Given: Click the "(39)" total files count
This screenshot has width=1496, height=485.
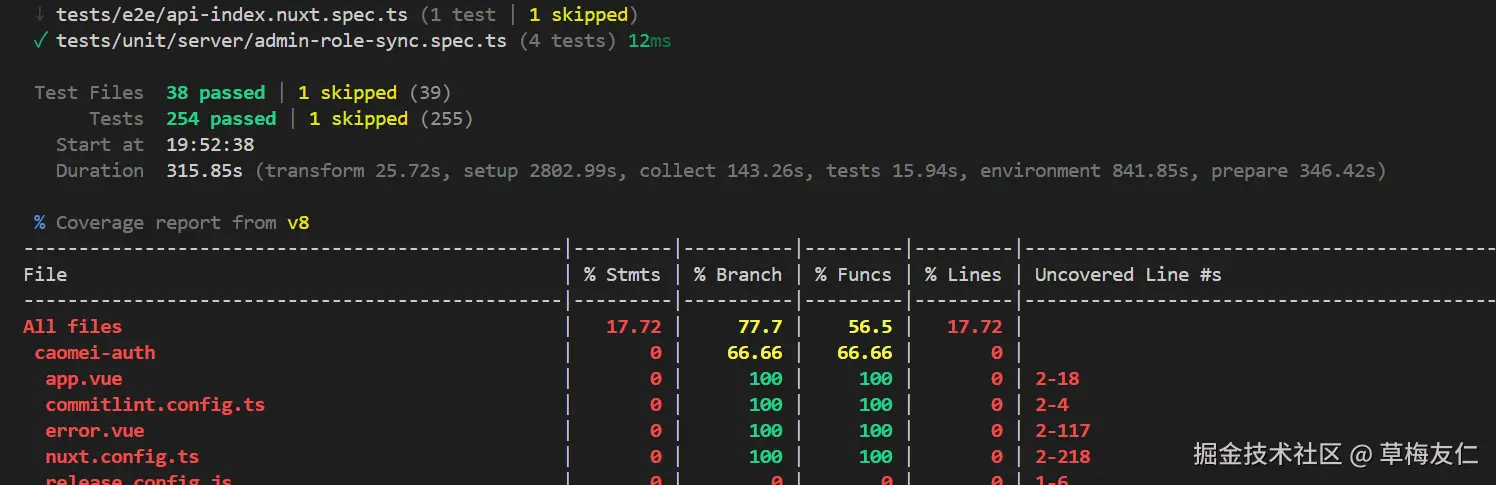Looking at the screenshot, I should (430, 93).
